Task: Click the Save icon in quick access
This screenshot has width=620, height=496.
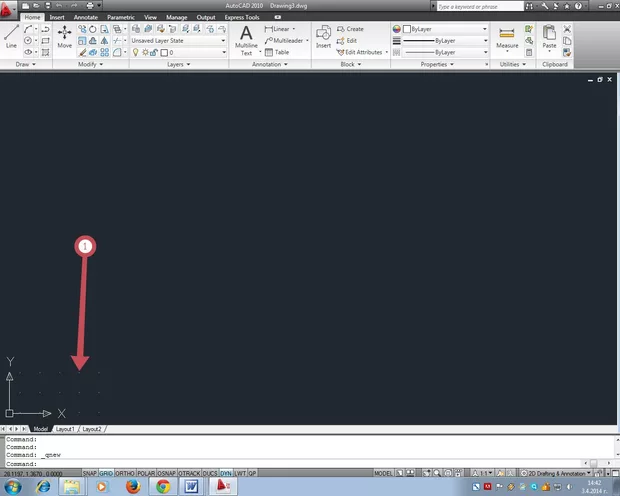Action: [47, 6]
